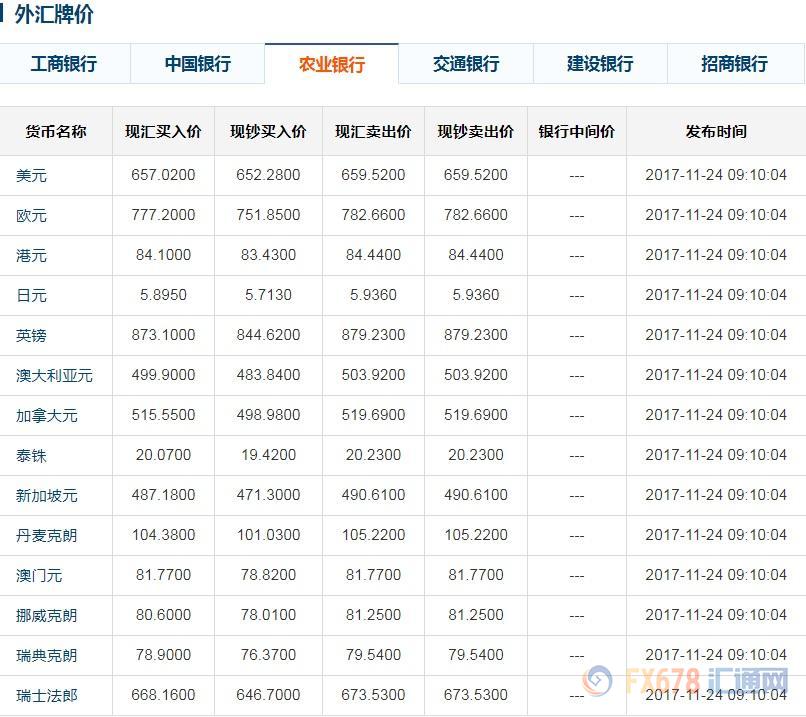
Task: Click the 668.1600 value for 瑞士法郎
Action: (x=163, y=695)
